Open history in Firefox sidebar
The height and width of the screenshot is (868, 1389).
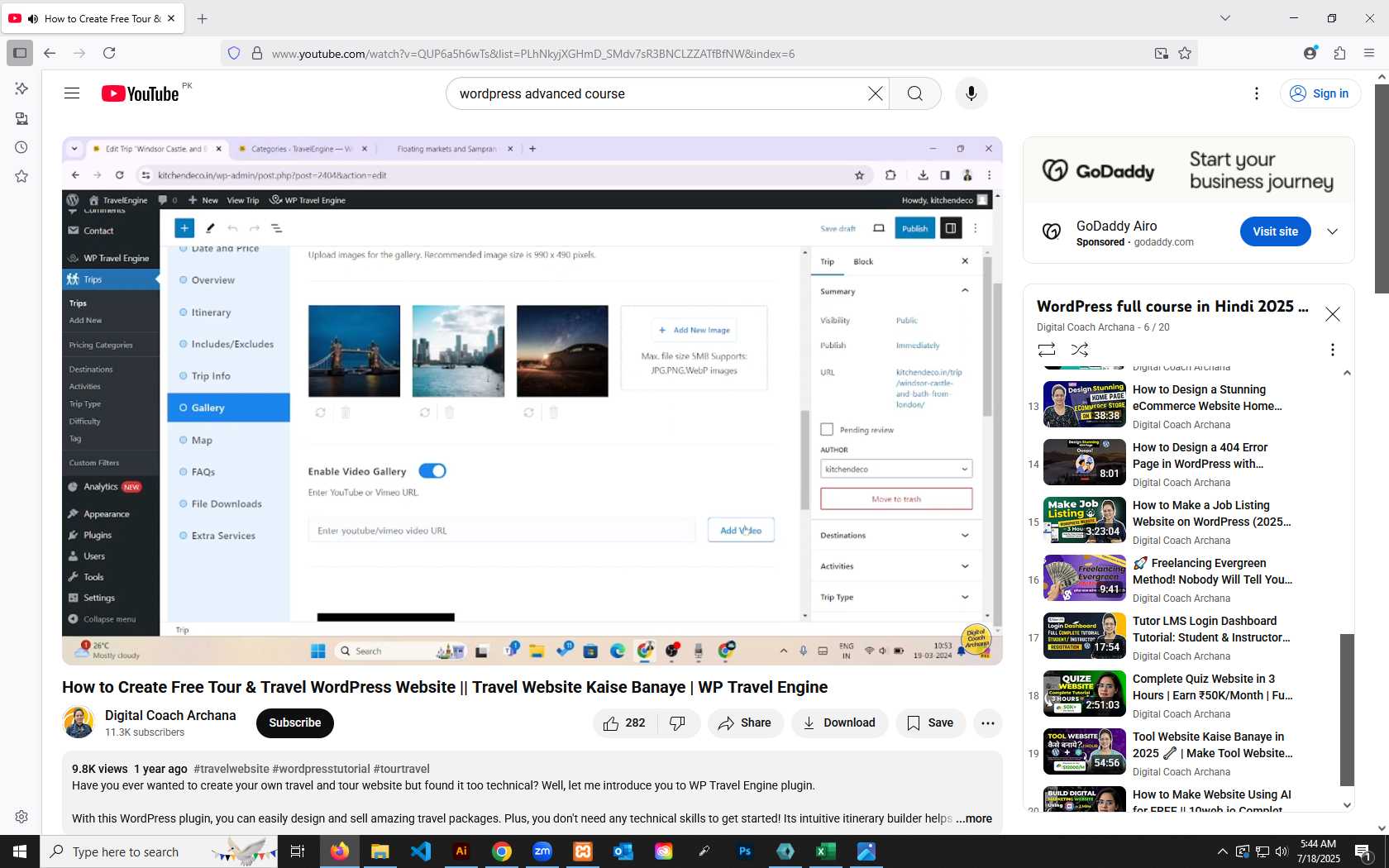coord(21,147)
